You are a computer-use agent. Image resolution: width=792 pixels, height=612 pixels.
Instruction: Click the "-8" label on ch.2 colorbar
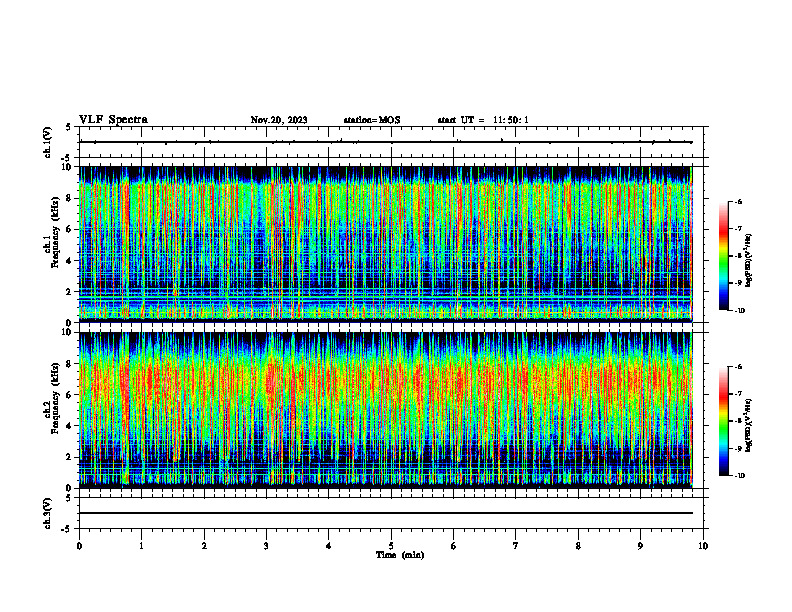pyautogui.click(x=738, y=421)
